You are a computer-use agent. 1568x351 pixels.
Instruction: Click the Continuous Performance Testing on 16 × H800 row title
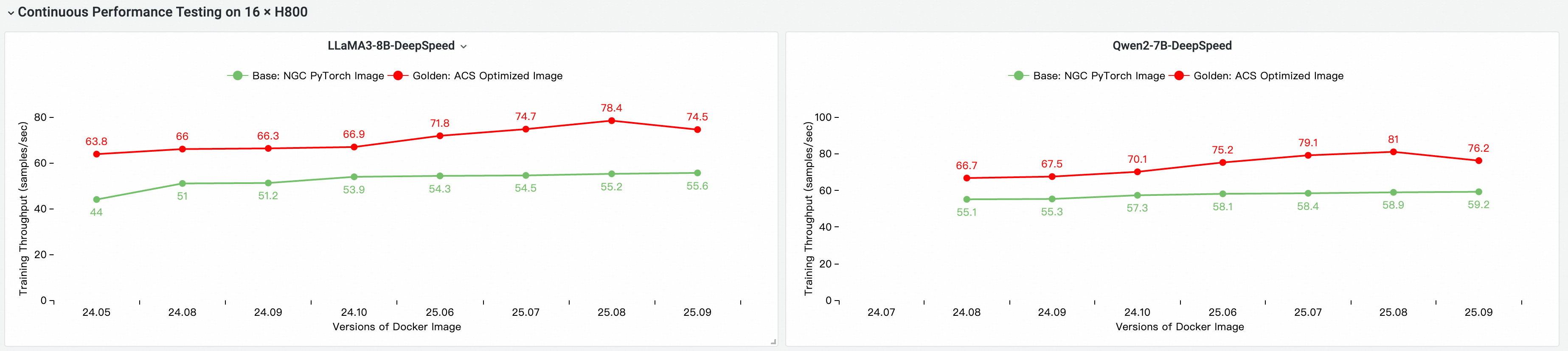coord(163,12)
